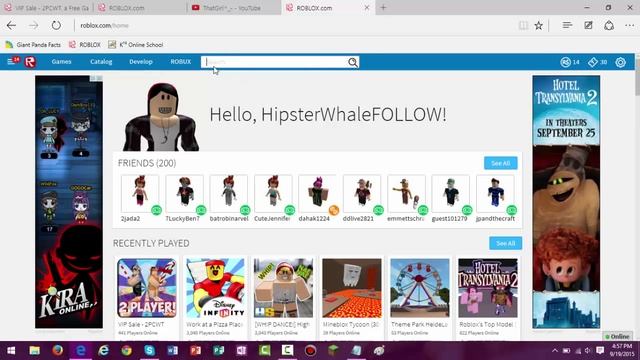Switch to the YouTube browser tab
The image size is (640, 360).
[233, 8]
